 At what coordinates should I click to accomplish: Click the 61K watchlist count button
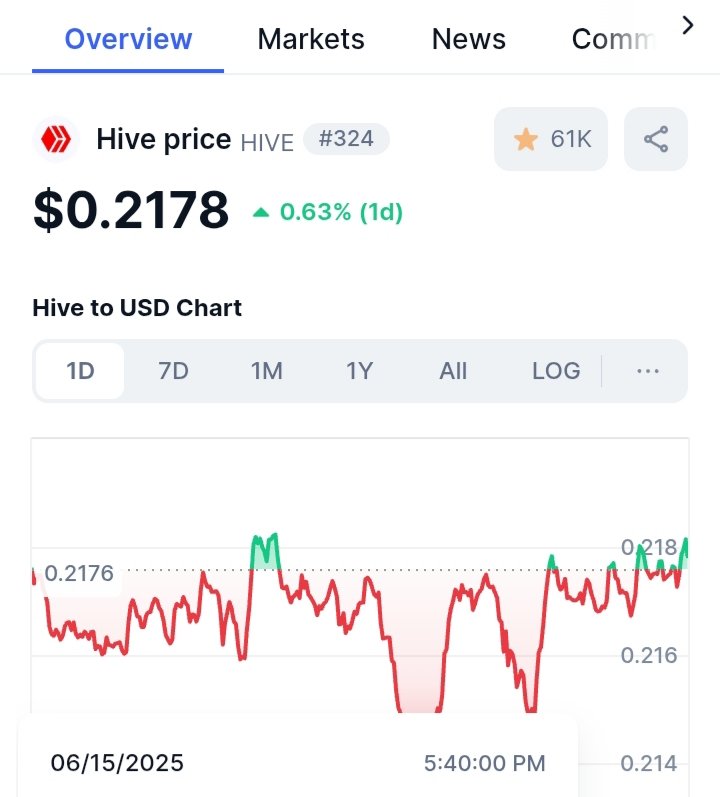[551, 139]
